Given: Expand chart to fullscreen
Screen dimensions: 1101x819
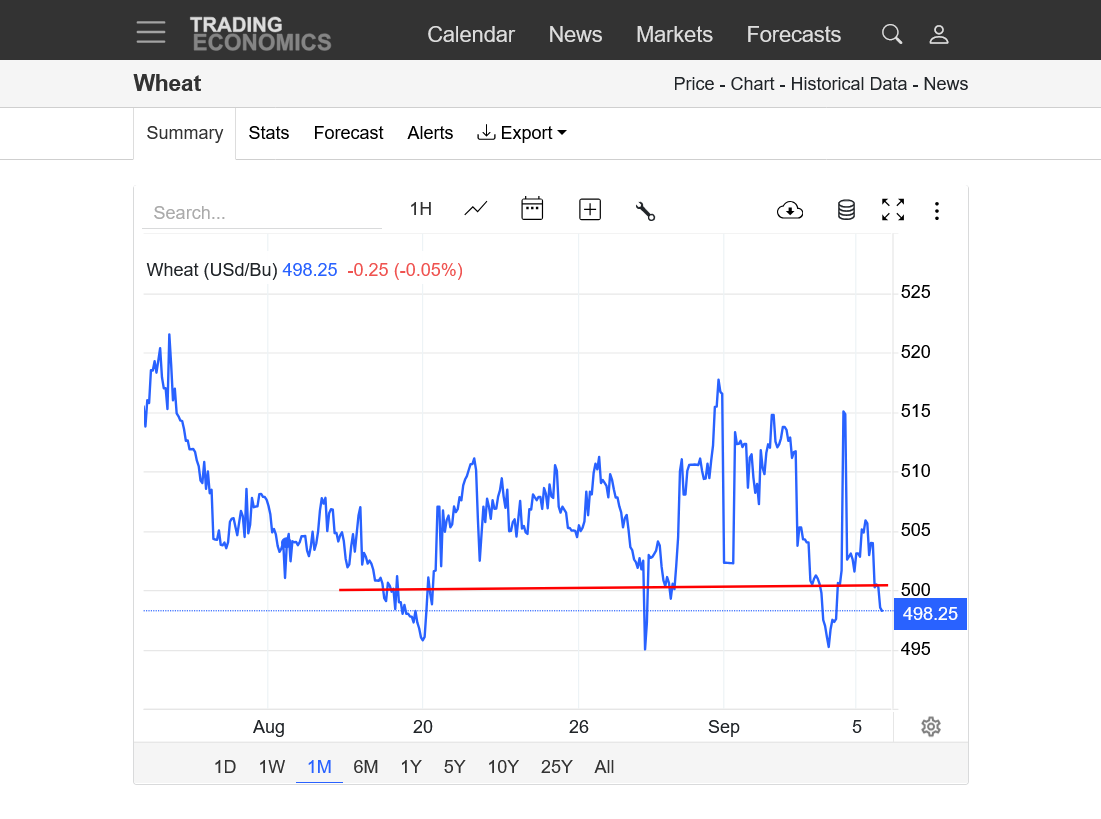Looking at the screenshot, I should (x=892, y=210).
